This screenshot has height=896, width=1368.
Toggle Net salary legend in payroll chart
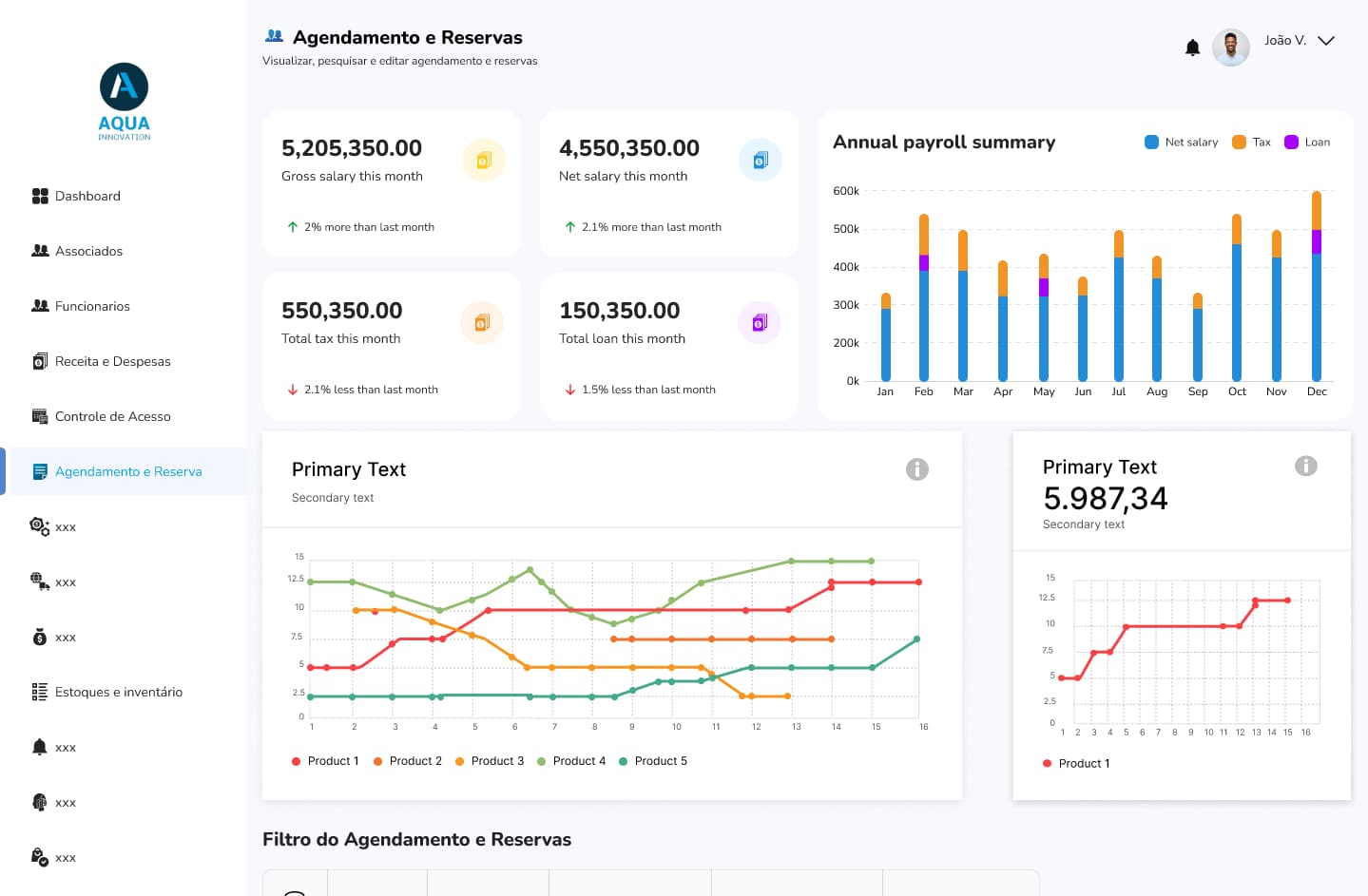[1182, 143]
